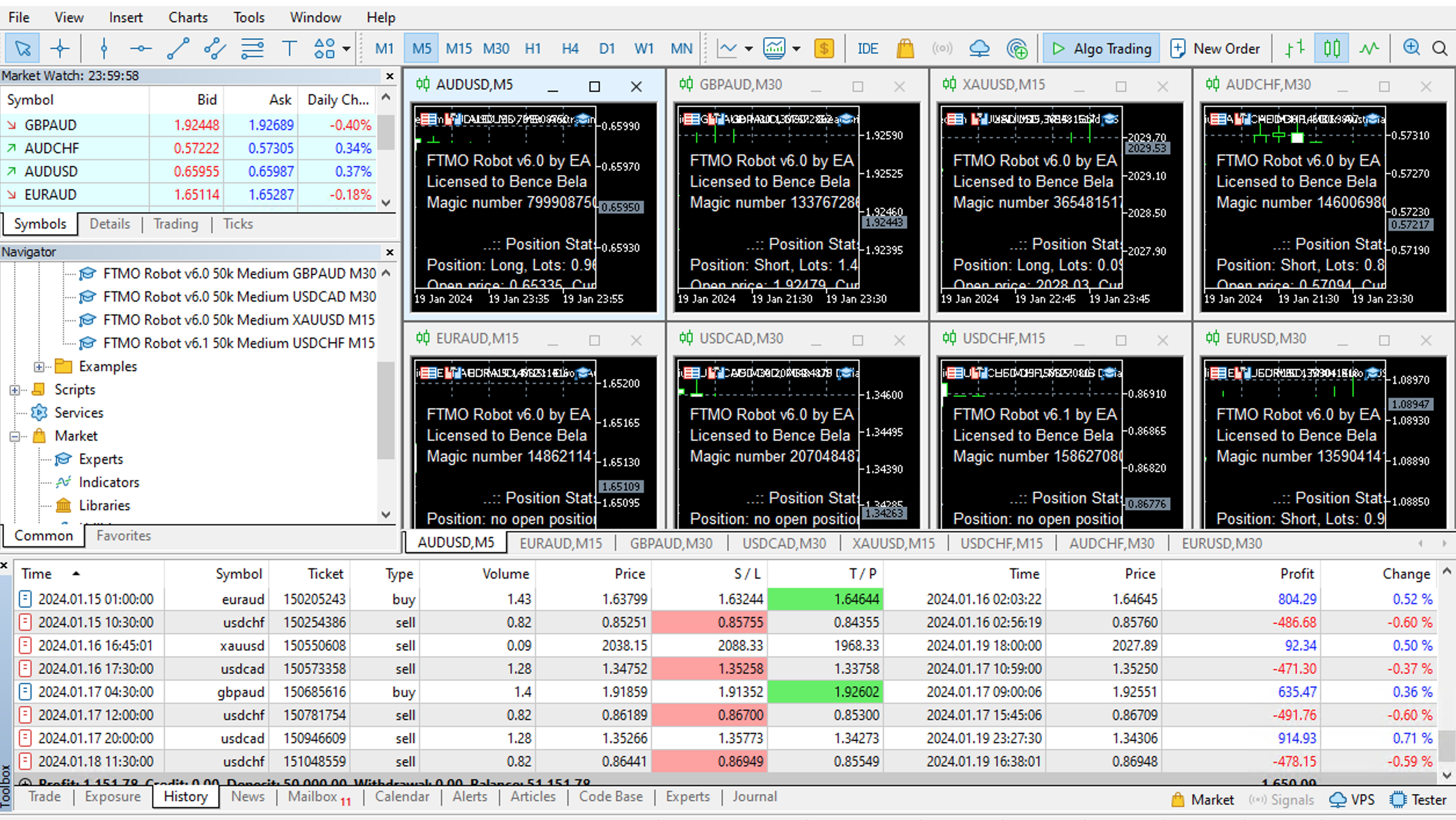Screen dimensions: 1456x820
Task: Select the D1 timeframe
Action: (607, 49)
